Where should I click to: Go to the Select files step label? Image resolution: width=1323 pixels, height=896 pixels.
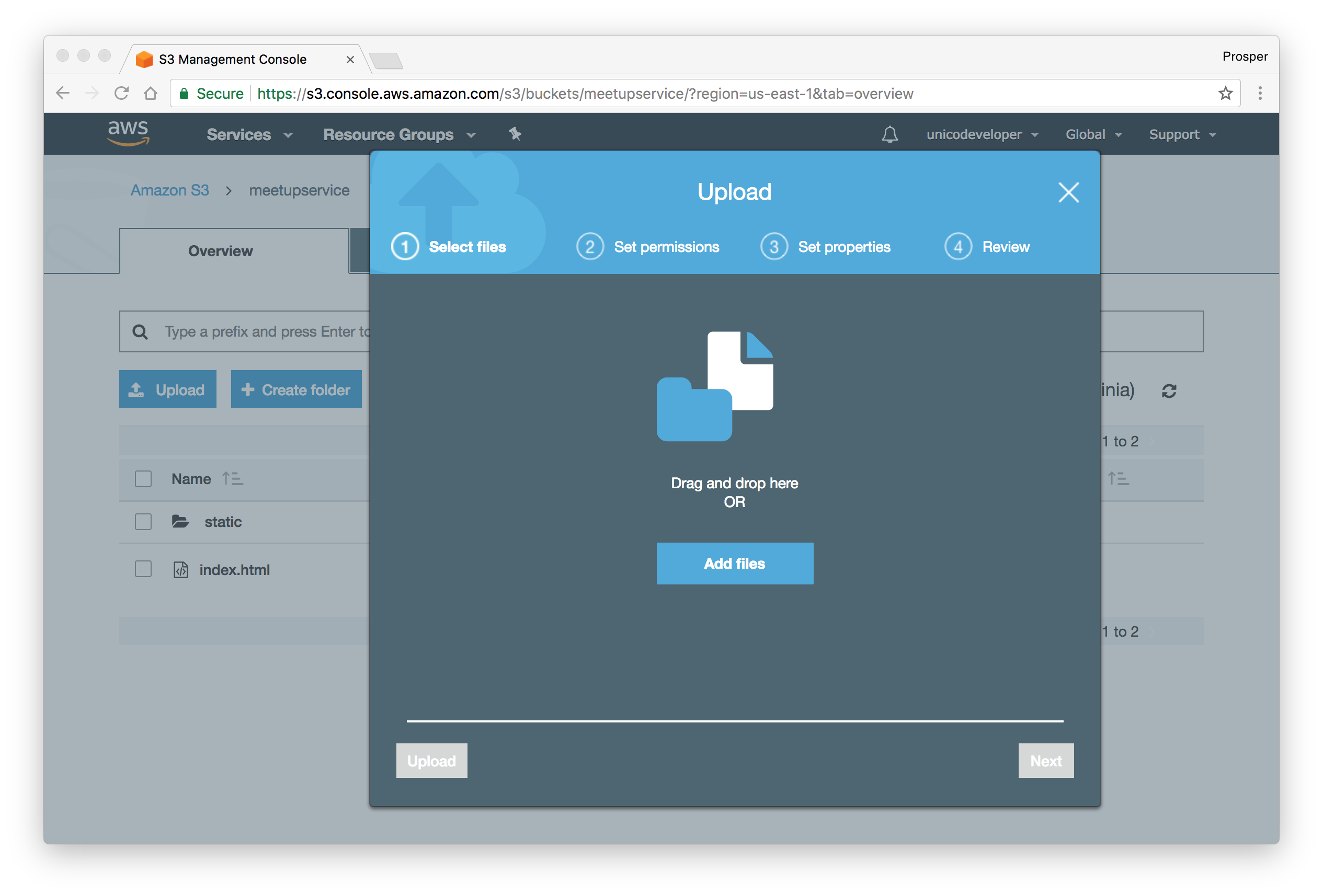coord(467,247)
